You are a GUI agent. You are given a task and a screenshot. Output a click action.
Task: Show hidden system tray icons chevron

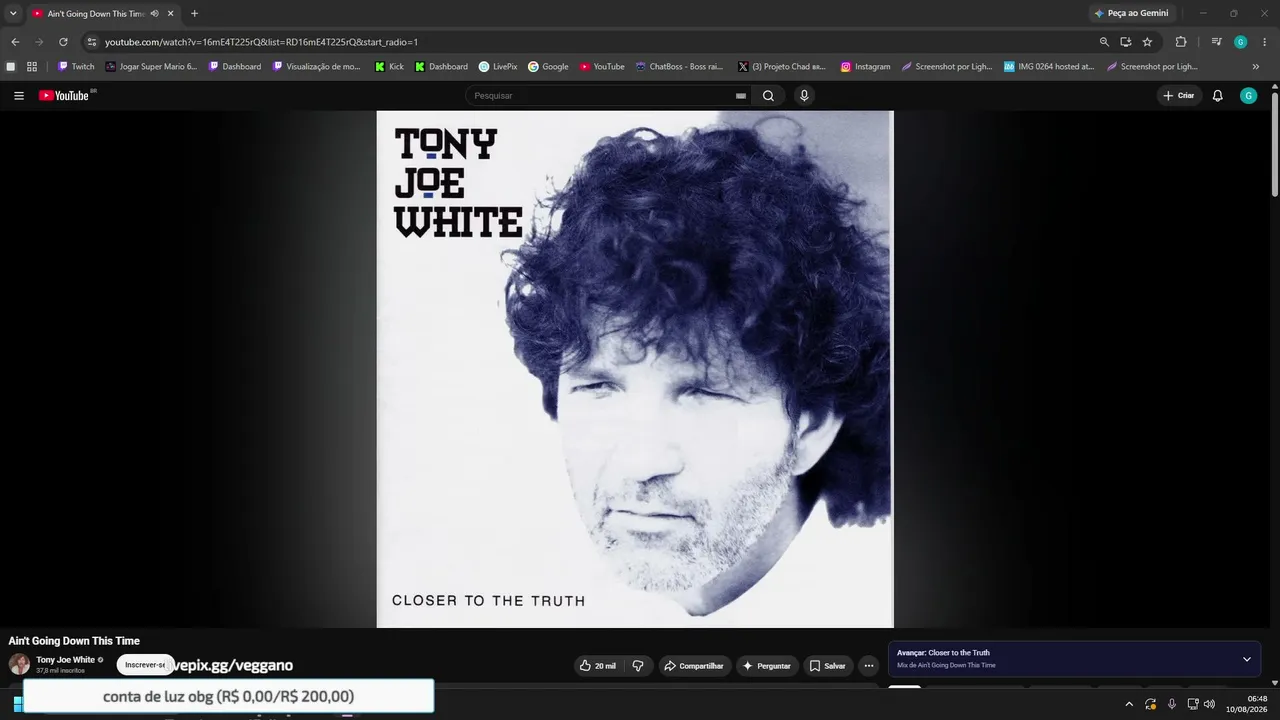click(x=1129, y=704)
